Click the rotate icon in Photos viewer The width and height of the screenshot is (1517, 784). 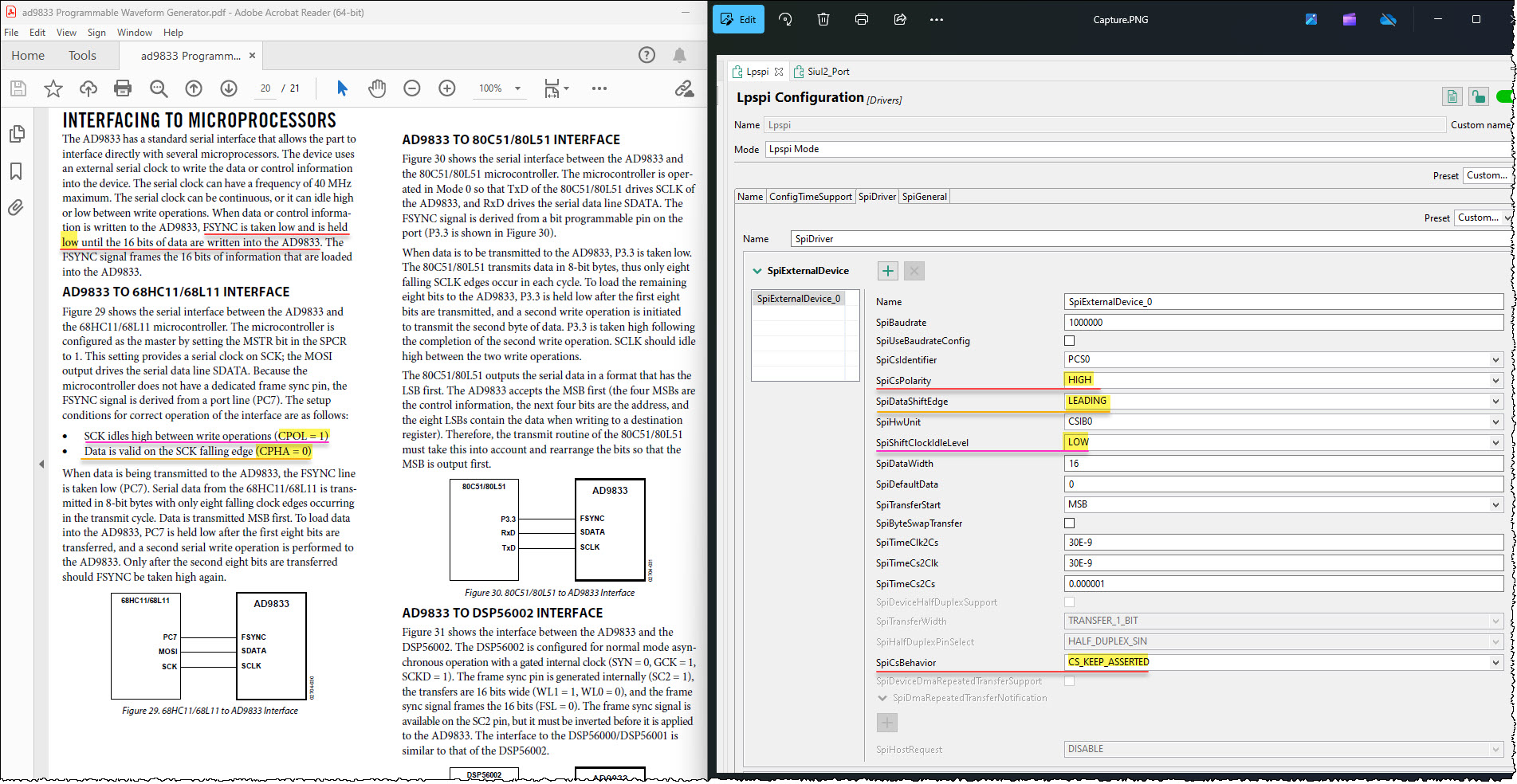785,19
